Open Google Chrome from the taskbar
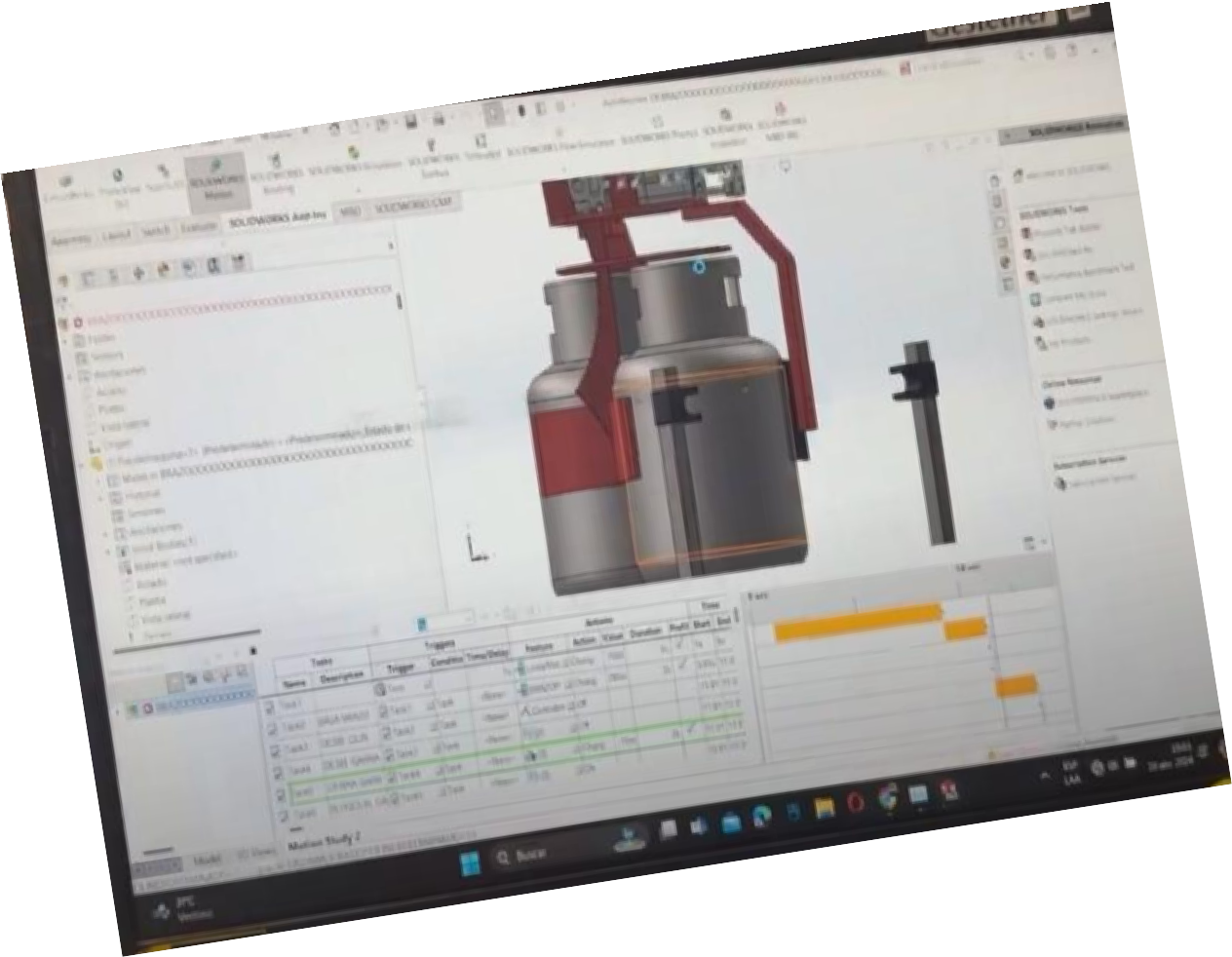 pyautogui.click(x=889, y=799)
